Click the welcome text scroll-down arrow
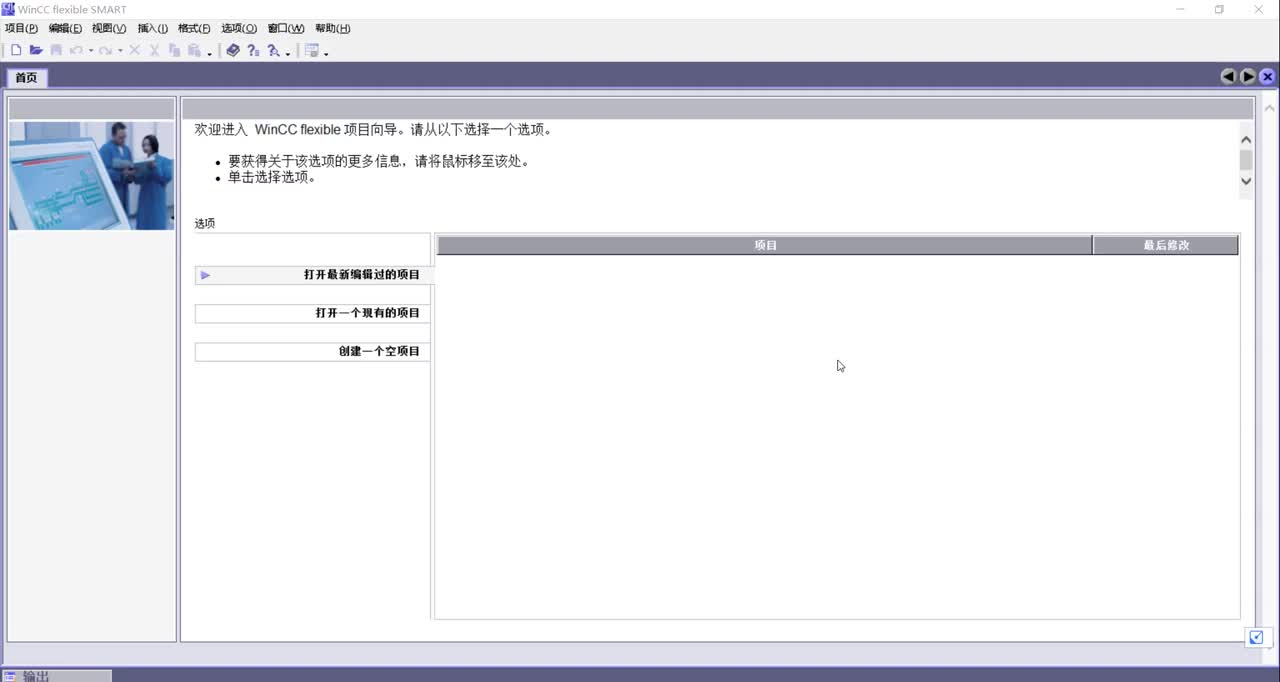1280x682 pixels. tap(1246, 181)
